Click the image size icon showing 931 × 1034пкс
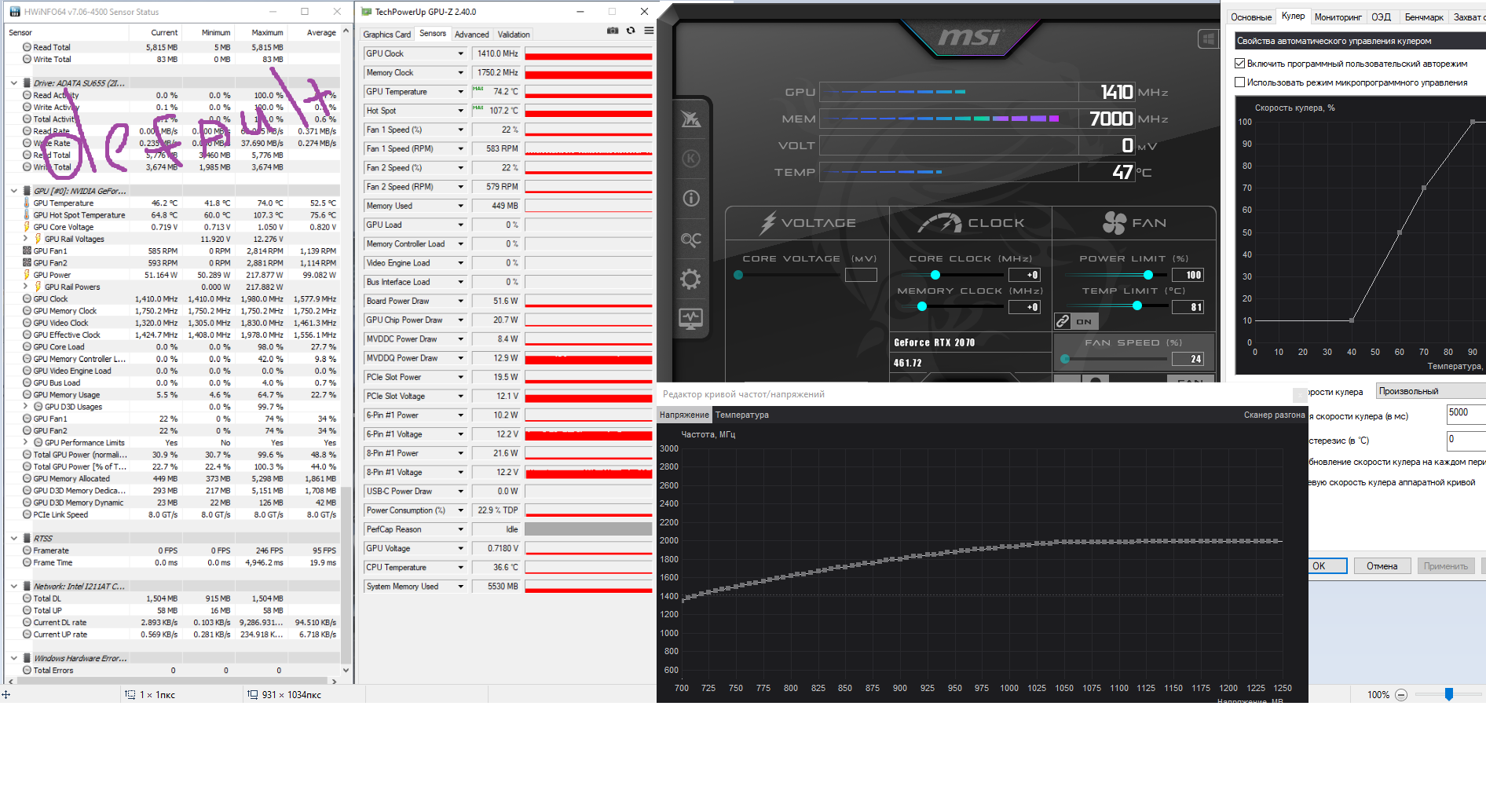Screen dimensions: 1486x812 [x=253, y=695]
